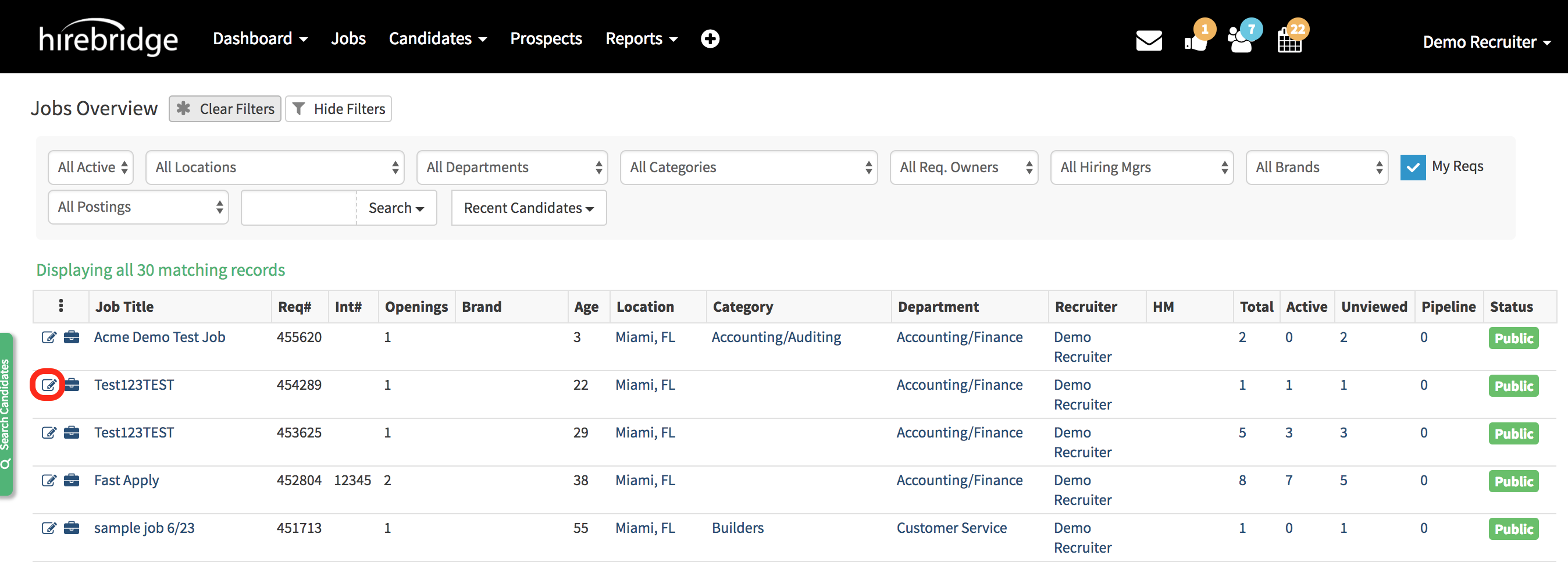Image resolution: width=1568 pixels, height=562 pixels.
Task: Click into the job search text field
Action: tap(299, 208)
